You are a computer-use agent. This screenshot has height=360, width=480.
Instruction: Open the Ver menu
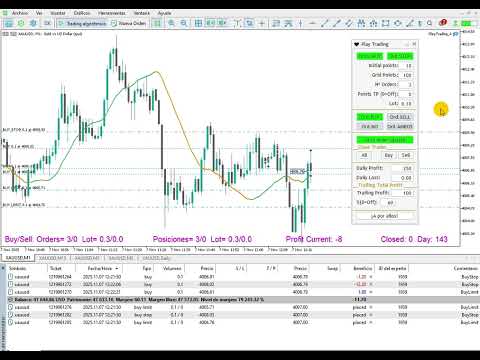tap(39, 13)
